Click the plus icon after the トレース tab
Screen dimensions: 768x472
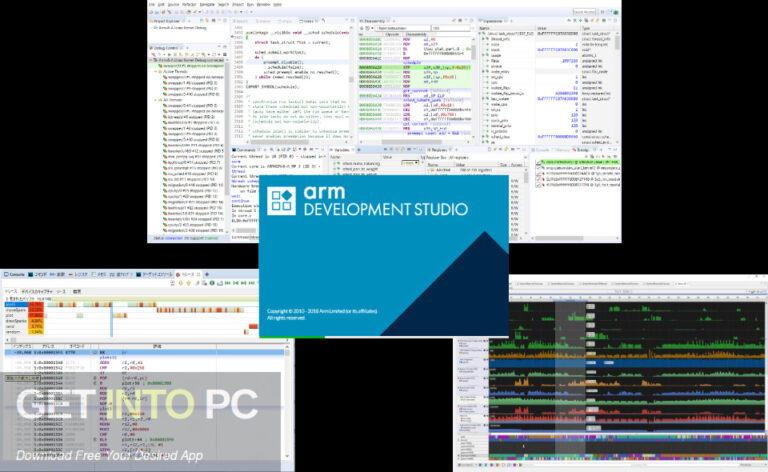pos(207,275)
